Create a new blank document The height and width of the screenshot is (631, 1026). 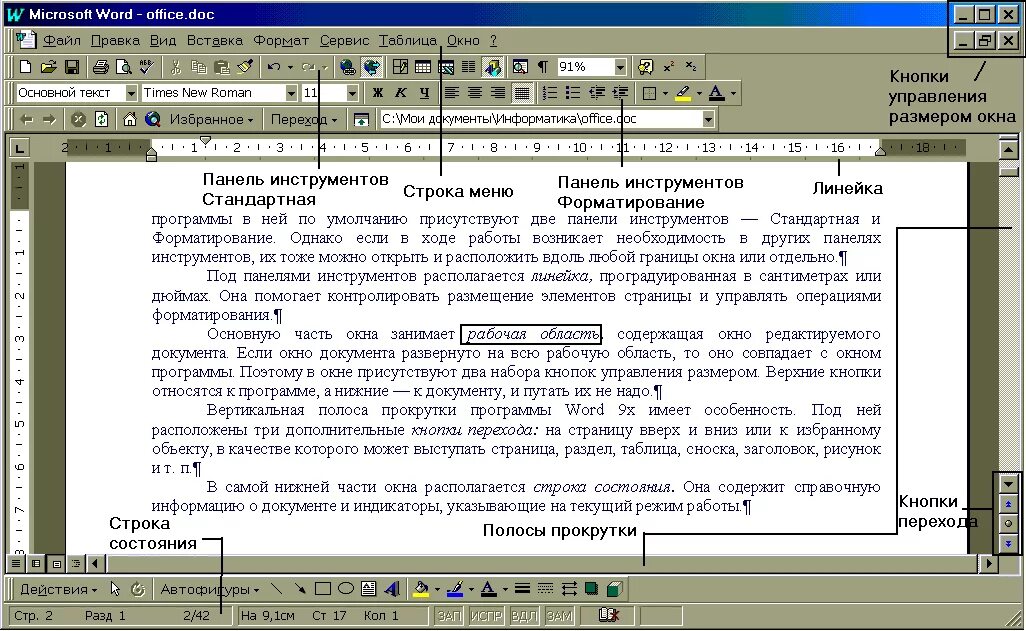click(25, 67)
